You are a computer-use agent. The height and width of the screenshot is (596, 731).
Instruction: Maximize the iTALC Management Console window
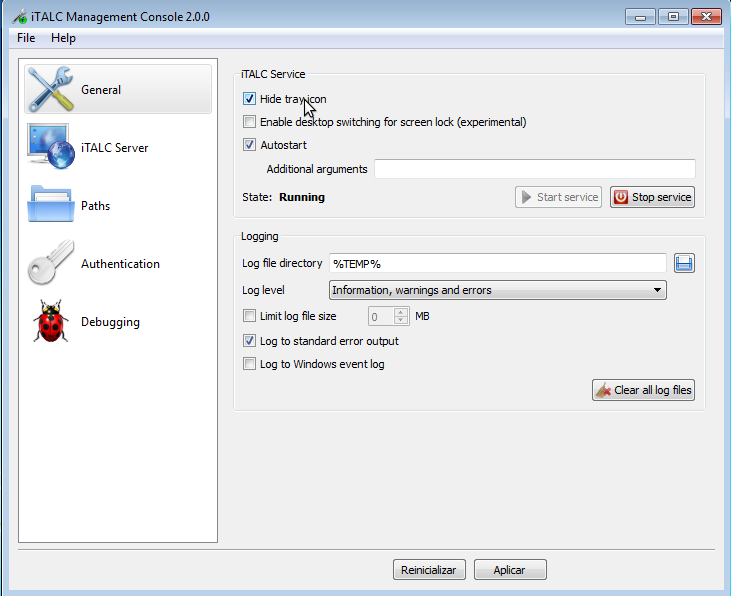(673, 17)
